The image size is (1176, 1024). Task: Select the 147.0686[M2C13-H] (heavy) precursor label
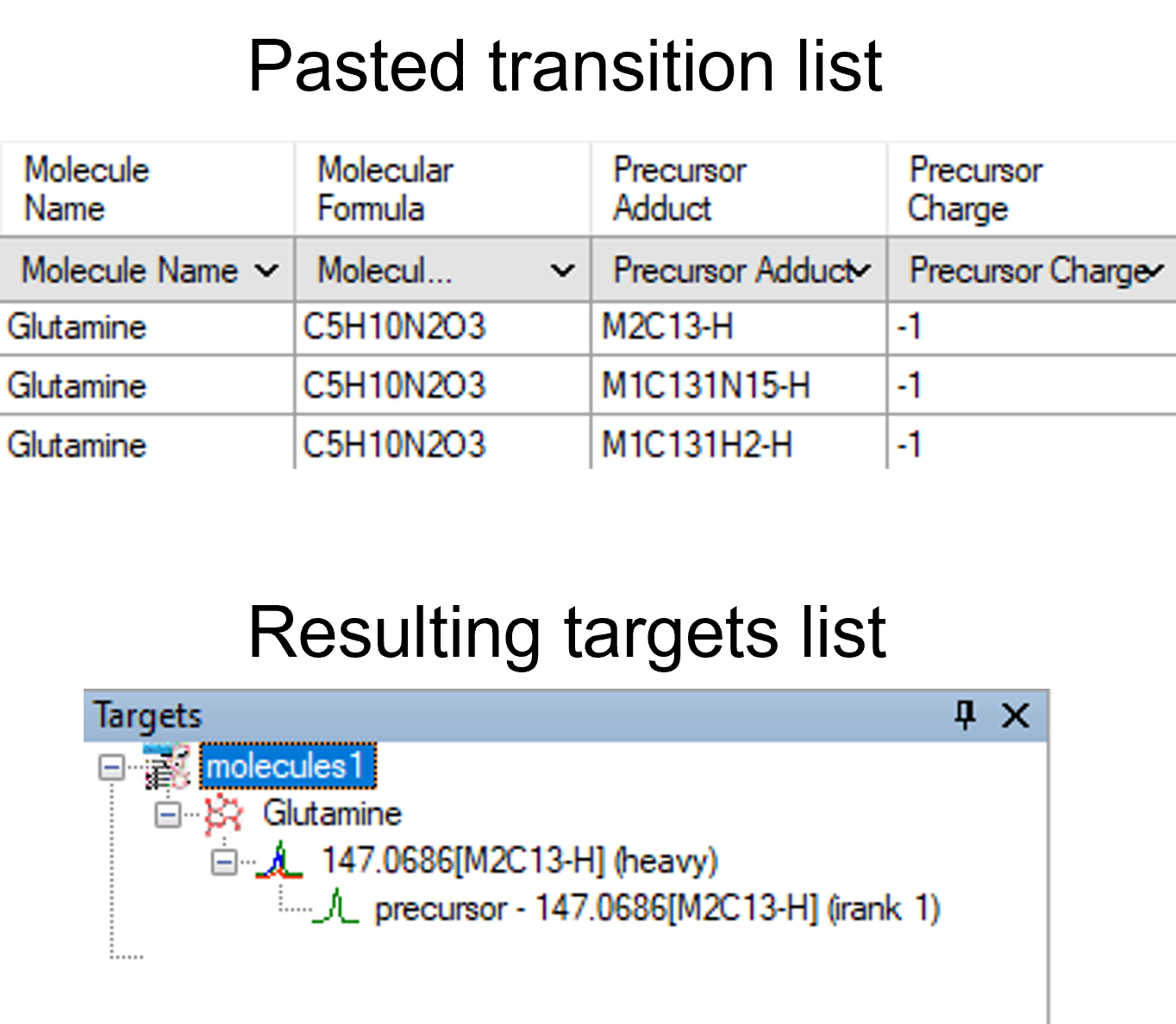(x=519, y=861)
